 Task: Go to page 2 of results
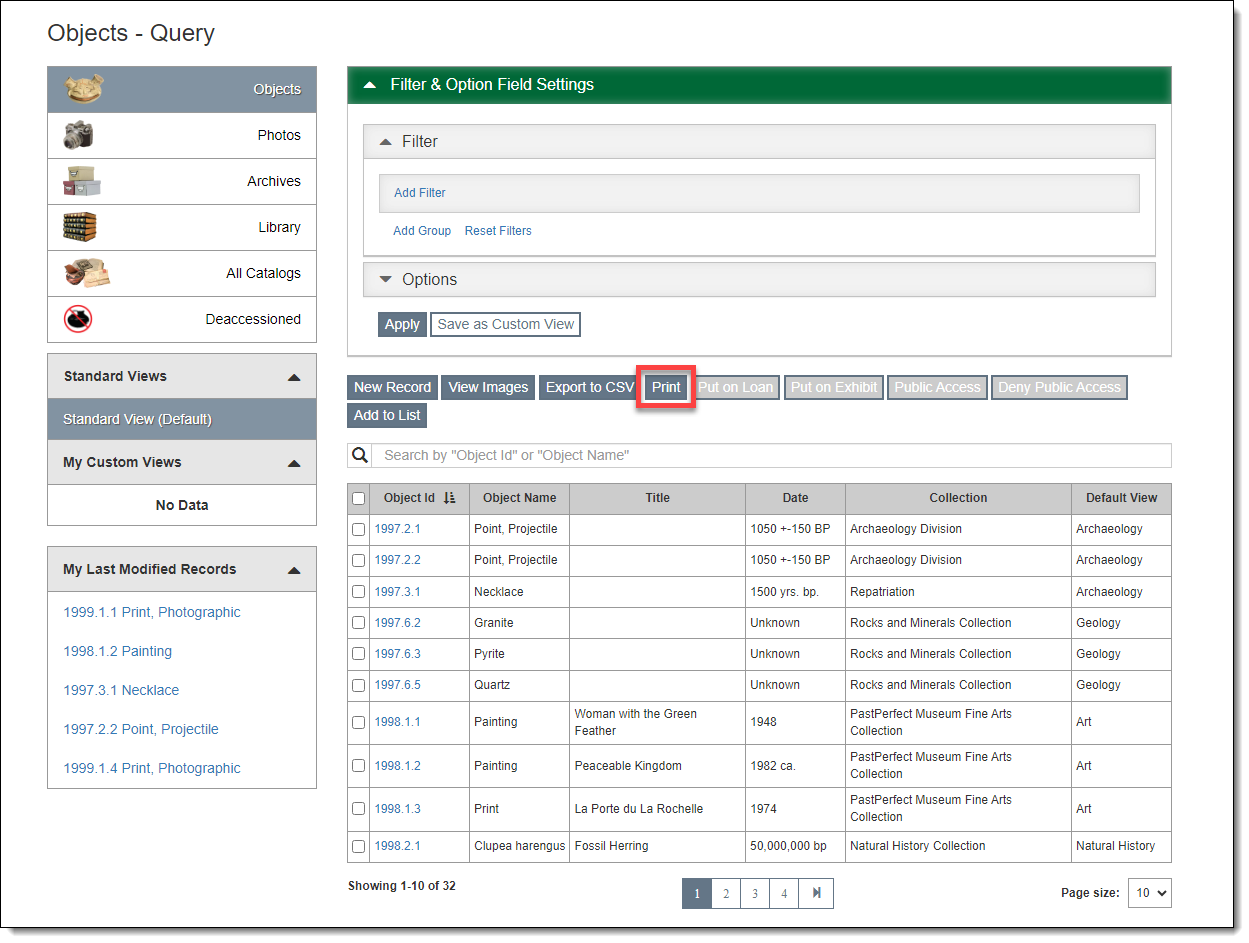pos(726,893)
